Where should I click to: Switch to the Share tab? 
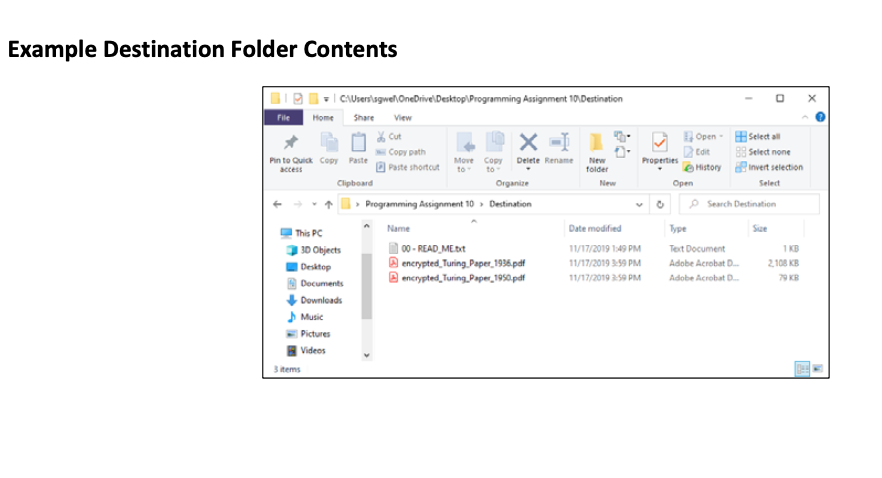(x=364, y=118)
